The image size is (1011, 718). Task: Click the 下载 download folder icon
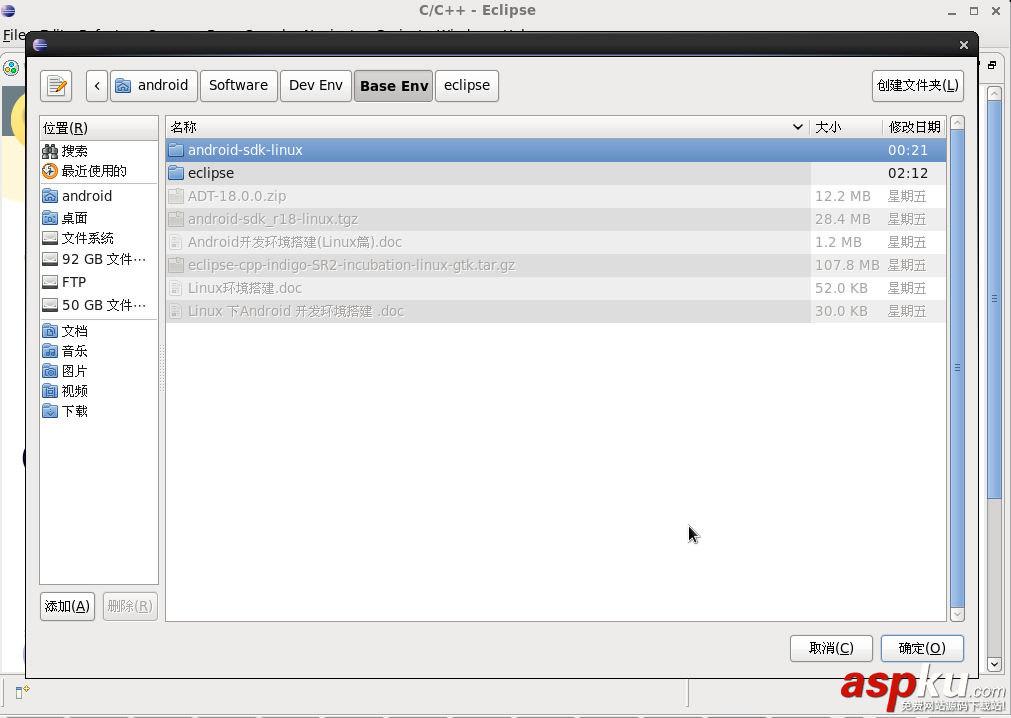coord(50,411)
